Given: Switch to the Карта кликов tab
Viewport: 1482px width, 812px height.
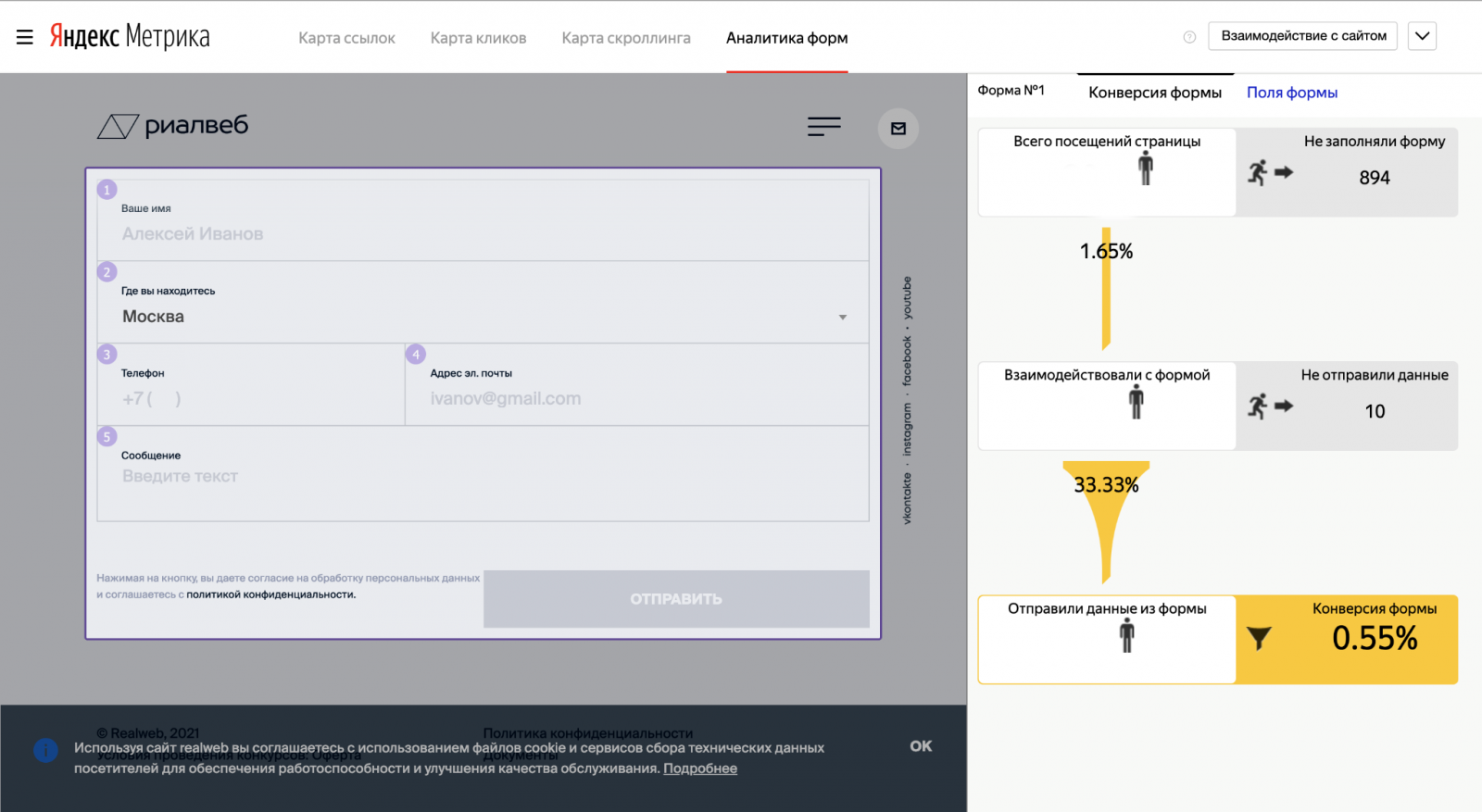Looking at the screenshot, I should tap(478, 38).
